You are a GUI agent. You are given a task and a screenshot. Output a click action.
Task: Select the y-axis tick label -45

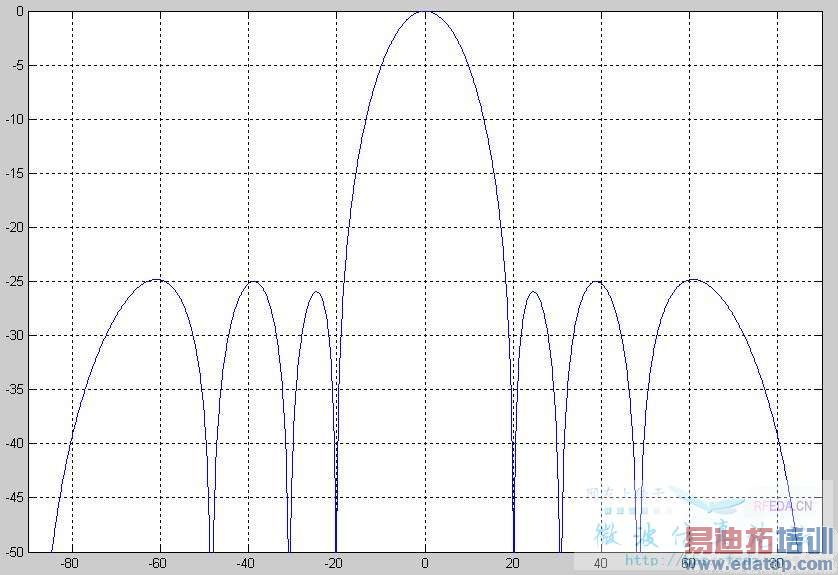coord(14,498)
